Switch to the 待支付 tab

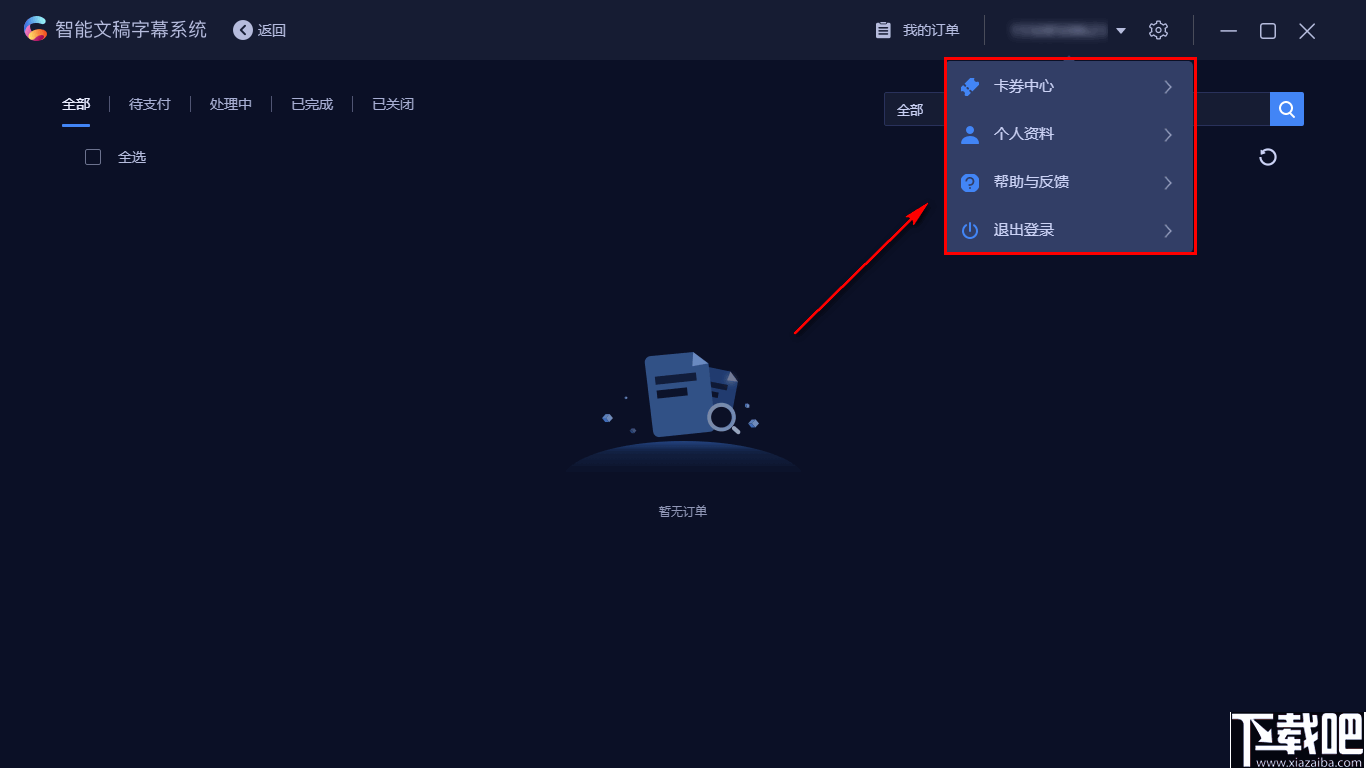point(150,103)
